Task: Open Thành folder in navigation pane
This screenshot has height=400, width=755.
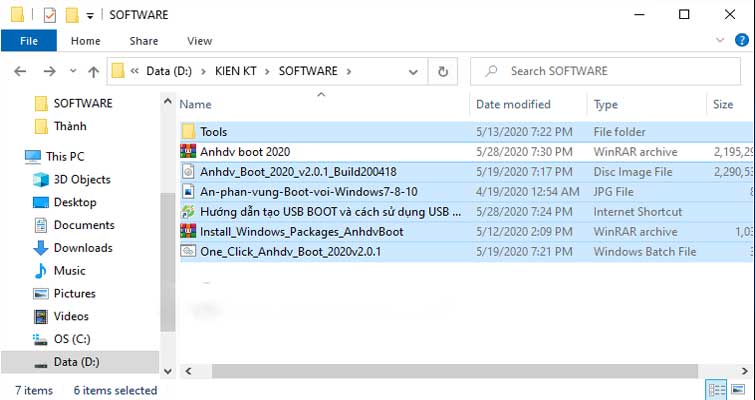Action: pos(70,127)
